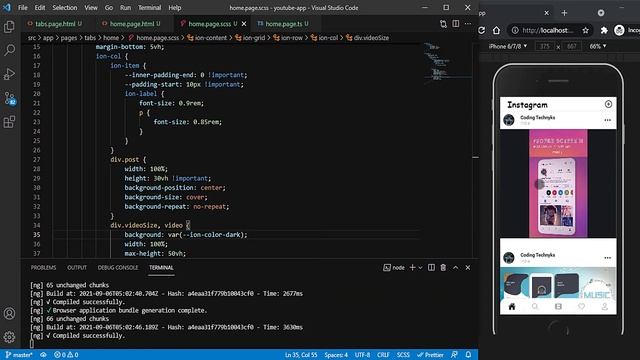Viewport: 640px width, 360px height.
Task: Open status bar notifications bell
Action: point(468,355)
